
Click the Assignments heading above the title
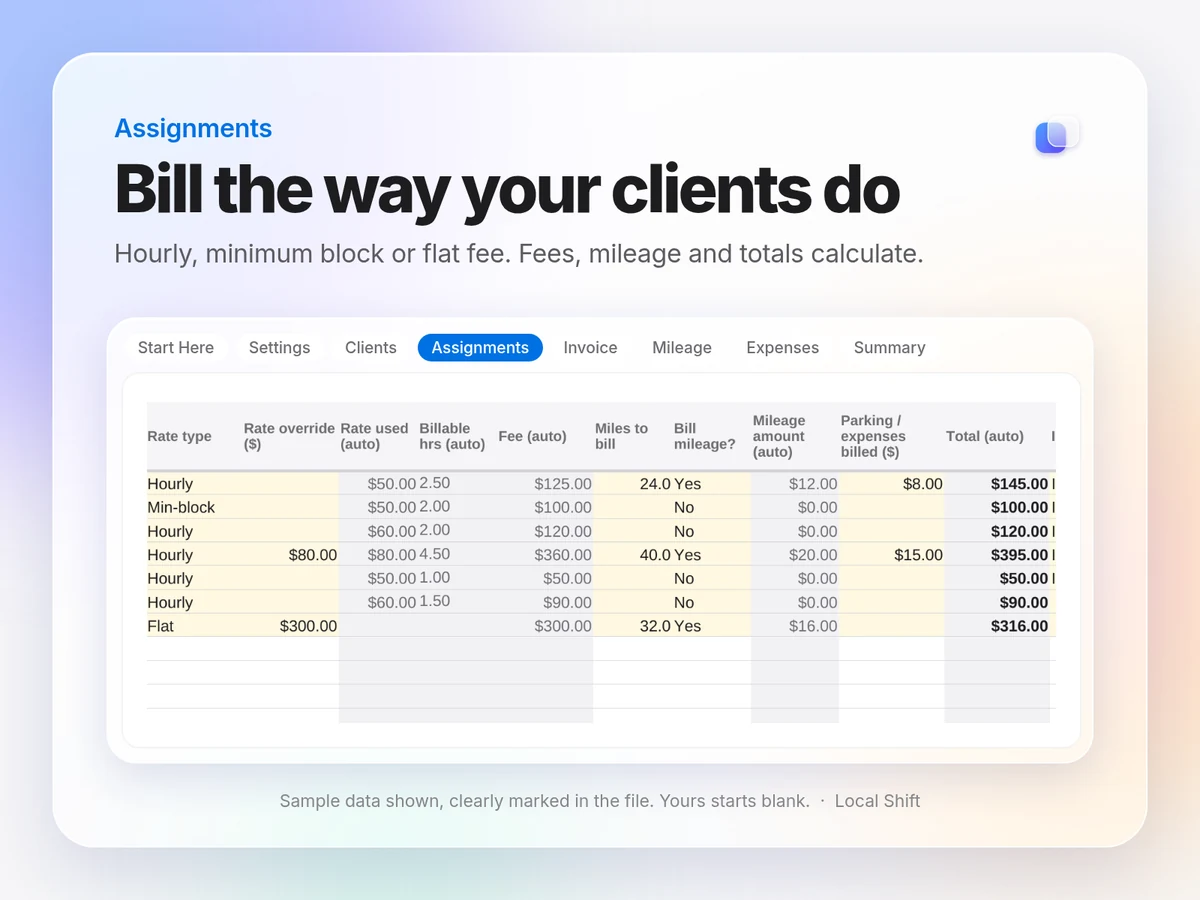[x=193, y=128]
